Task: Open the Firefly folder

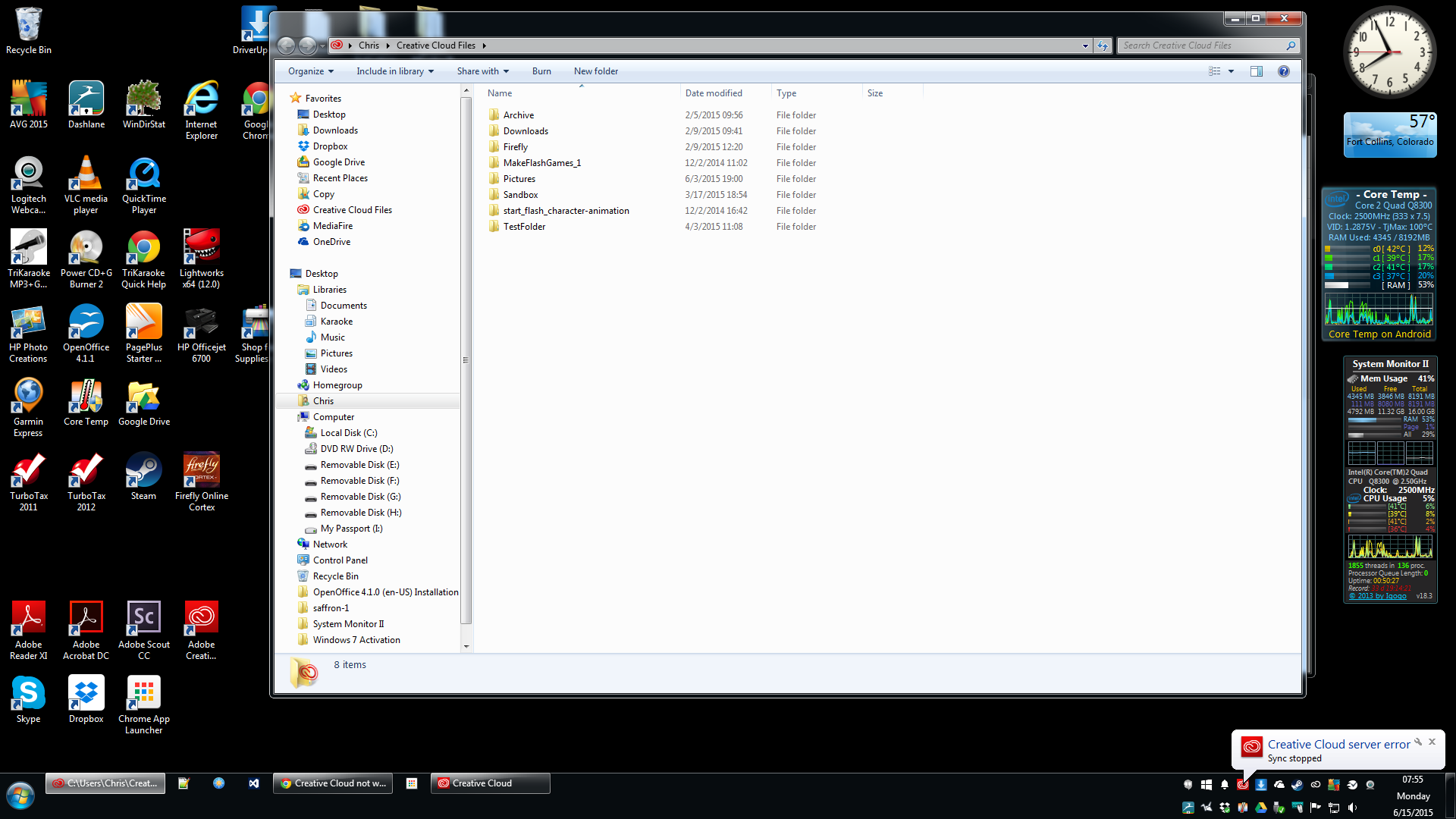Action: pyautogui.click(x=515, y=146)
